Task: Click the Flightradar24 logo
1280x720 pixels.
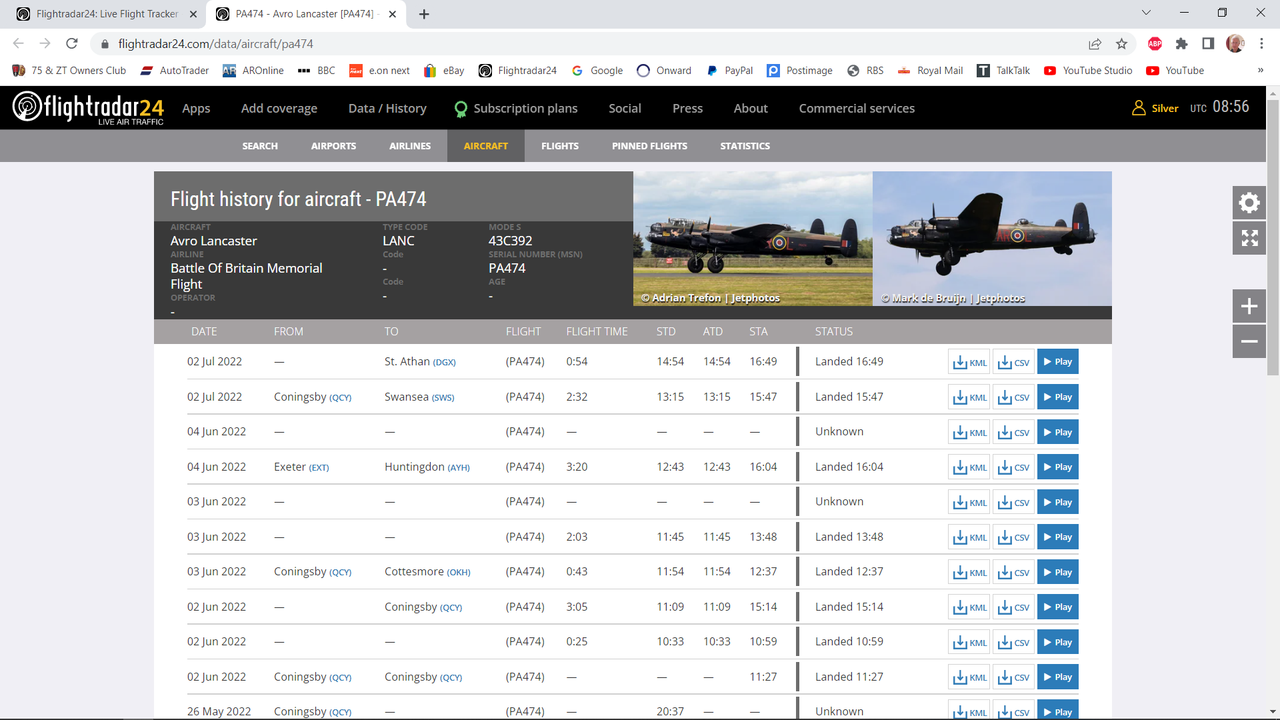Action: (x=88, y=108)
